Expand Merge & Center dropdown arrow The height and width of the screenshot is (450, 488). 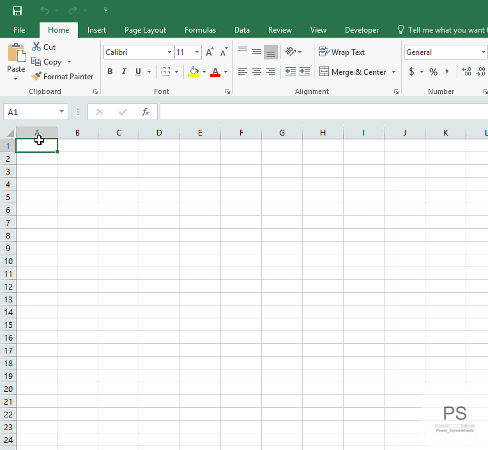pyautogui.click(x=394, y=72)
